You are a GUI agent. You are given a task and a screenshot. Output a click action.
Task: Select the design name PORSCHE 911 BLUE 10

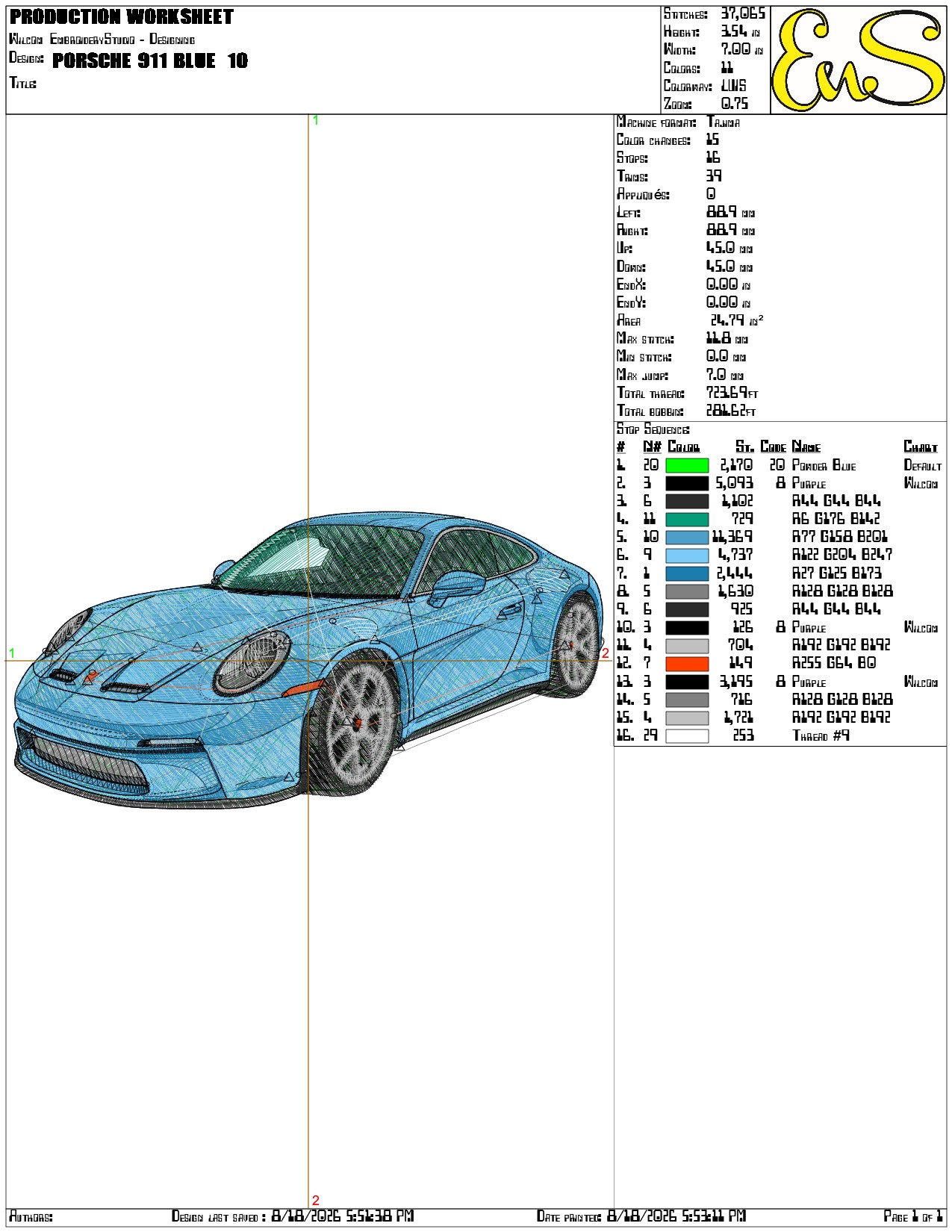(150, 60)
